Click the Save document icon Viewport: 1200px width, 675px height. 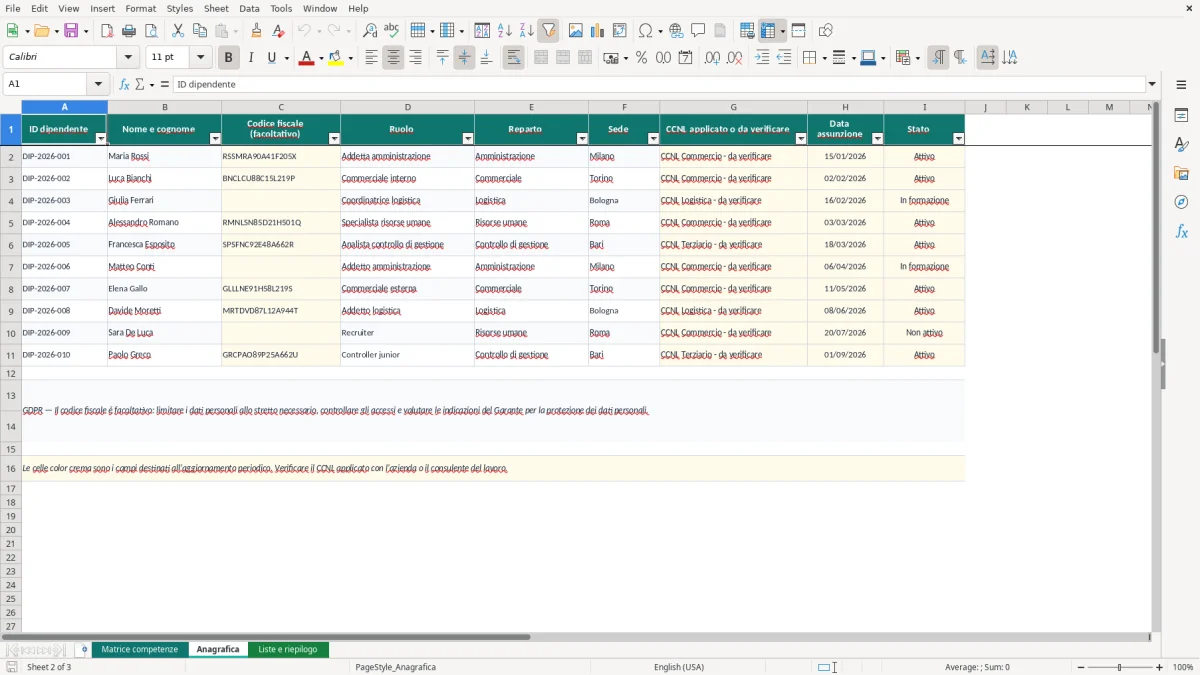coord(71,31)
